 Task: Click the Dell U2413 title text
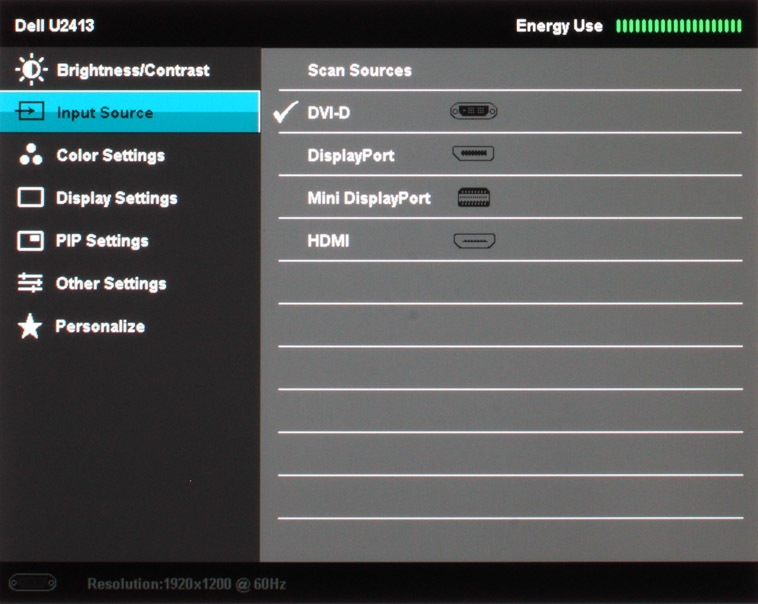point(54,25)
